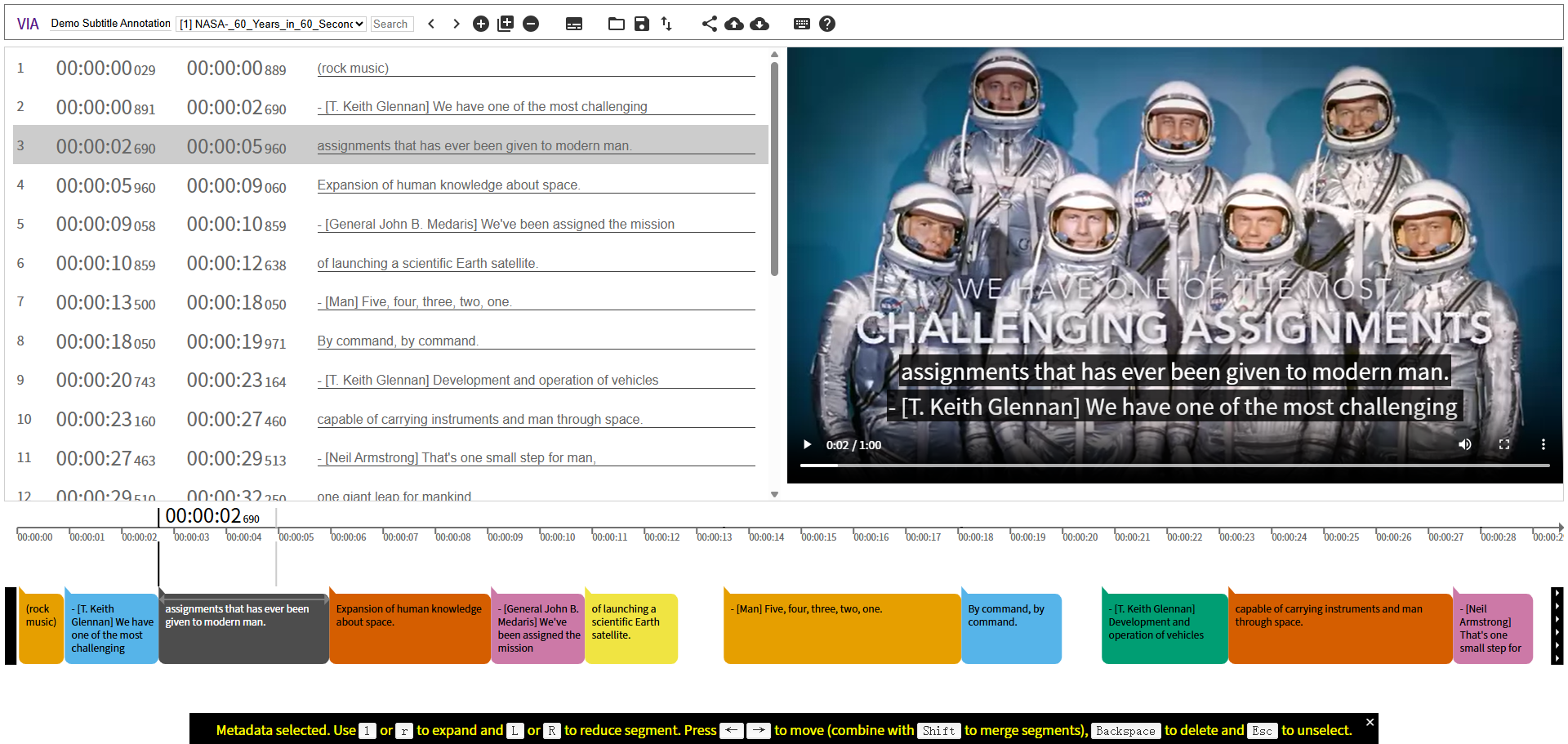Select 'capable of carrying instruments' timeline segment
1568x744 pixels.
[1340, 627]
